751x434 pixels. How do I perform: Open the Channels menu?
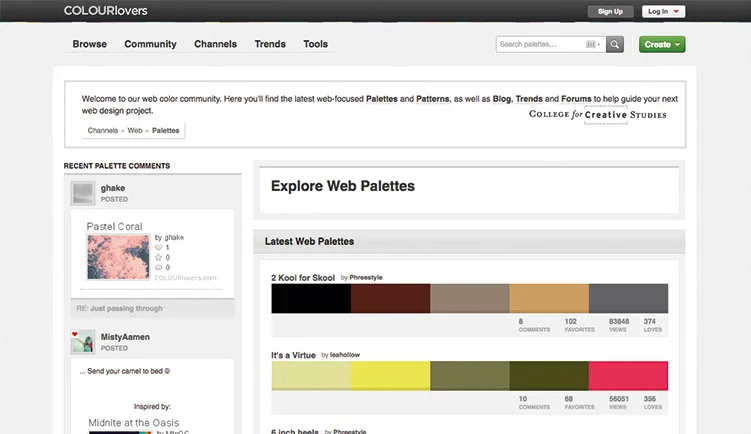pyautogui.click(x=216, y=44)
